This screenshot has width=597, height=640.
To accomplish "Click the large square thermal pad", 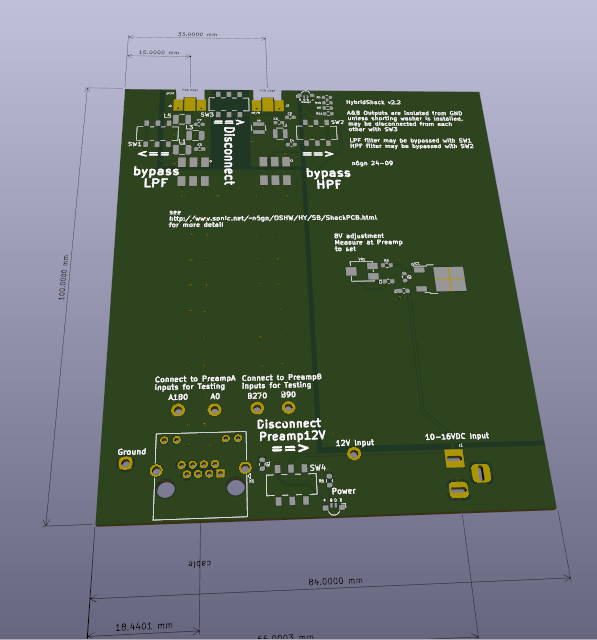I will 449,279.
